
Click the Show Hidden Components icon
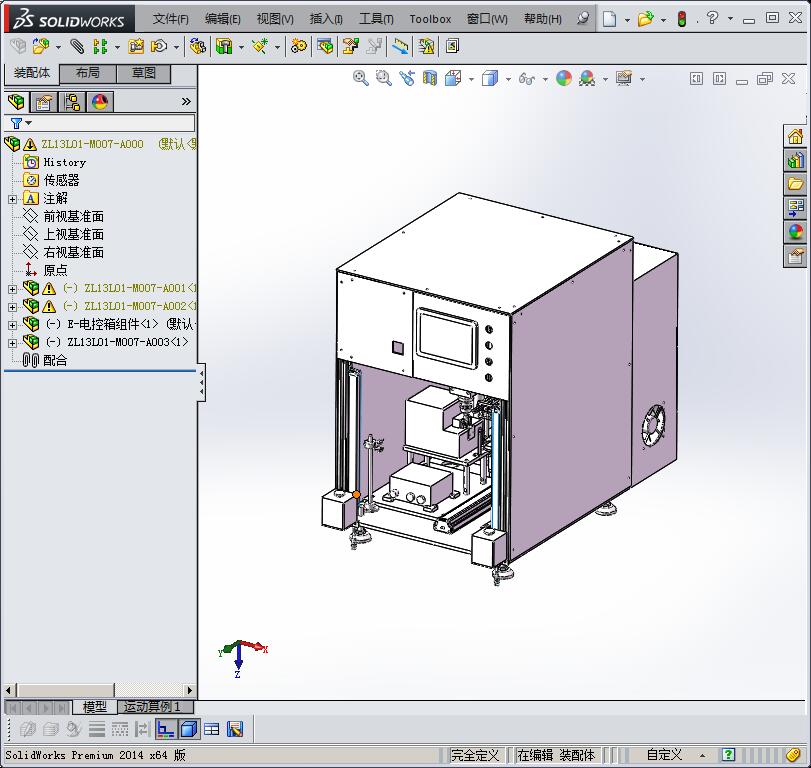[x=198, y=47]
